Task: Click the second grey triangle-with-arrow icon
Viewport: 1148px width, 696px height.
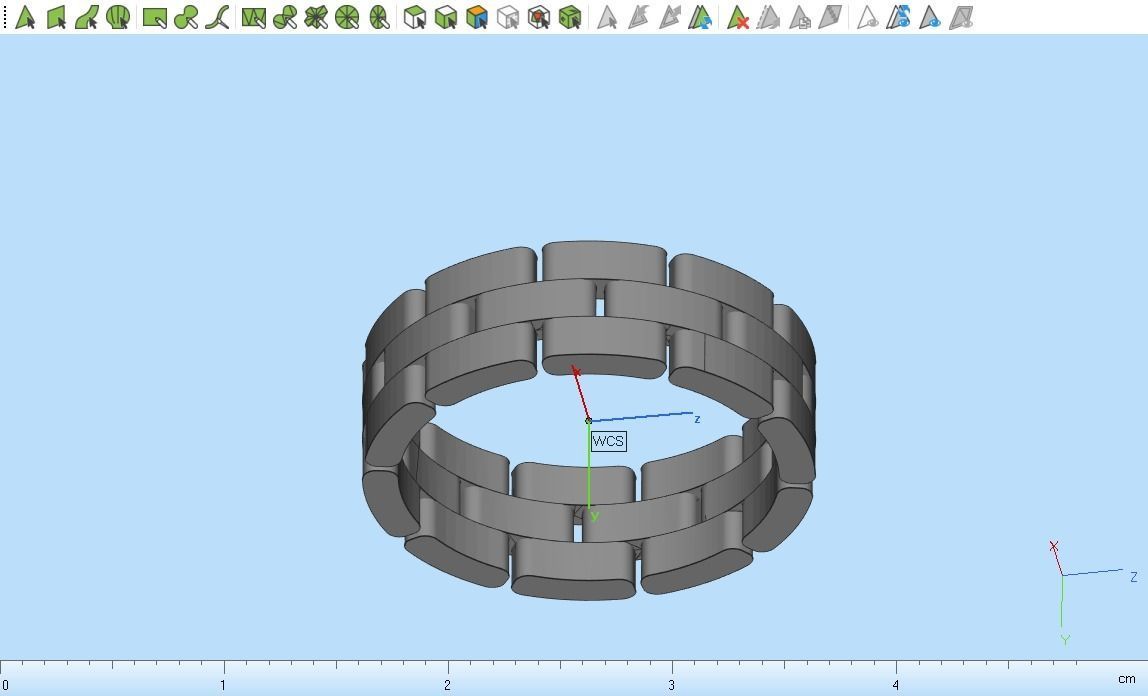Action: [x=669, y=17]
